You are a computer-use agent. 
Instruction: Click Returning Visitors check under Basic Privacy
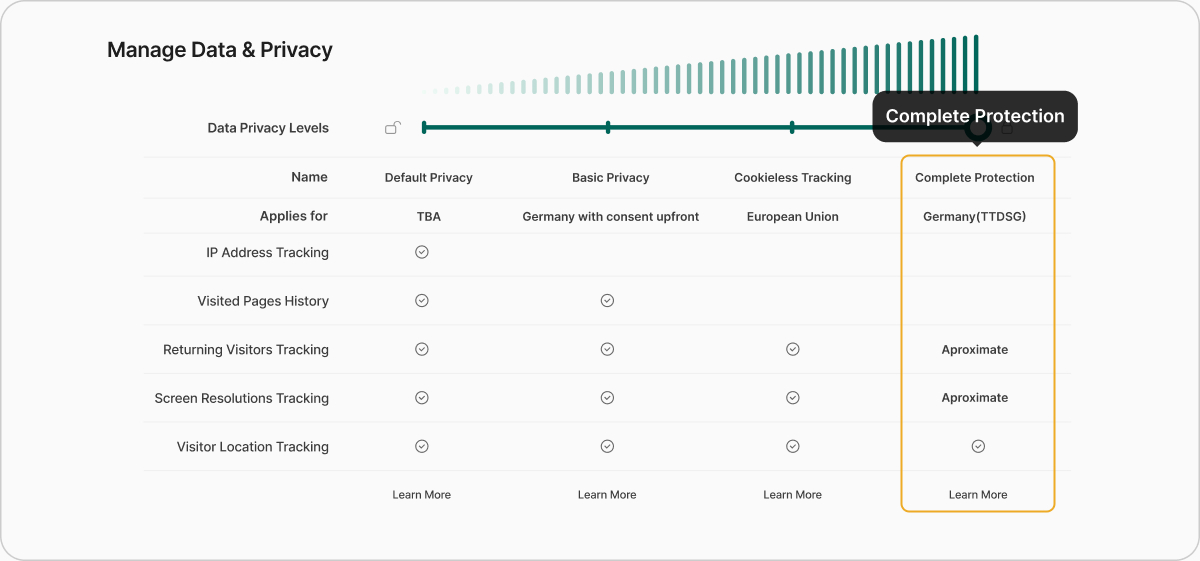click(607, 349)
